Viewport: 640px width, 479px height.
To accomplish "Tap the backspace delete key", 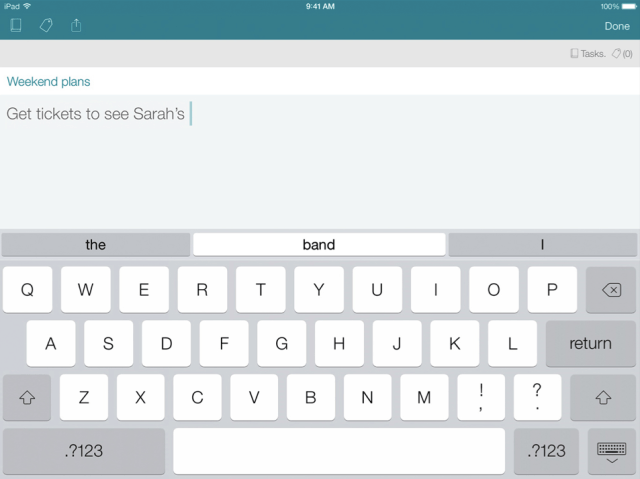I will coord(611,290).
